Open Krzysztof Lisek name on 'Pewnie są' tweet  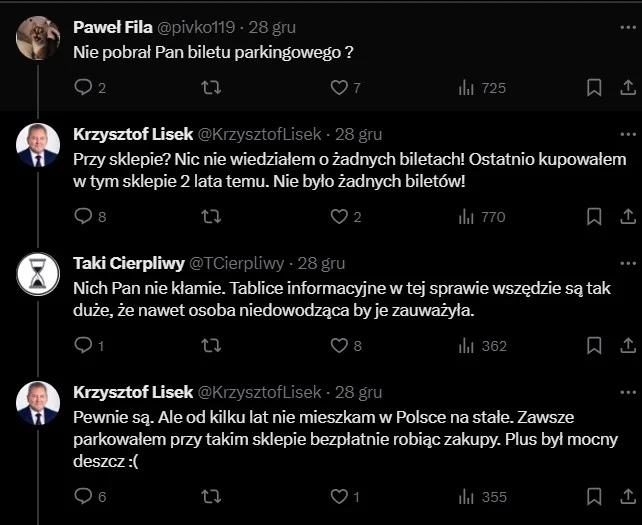click(133, 392)
